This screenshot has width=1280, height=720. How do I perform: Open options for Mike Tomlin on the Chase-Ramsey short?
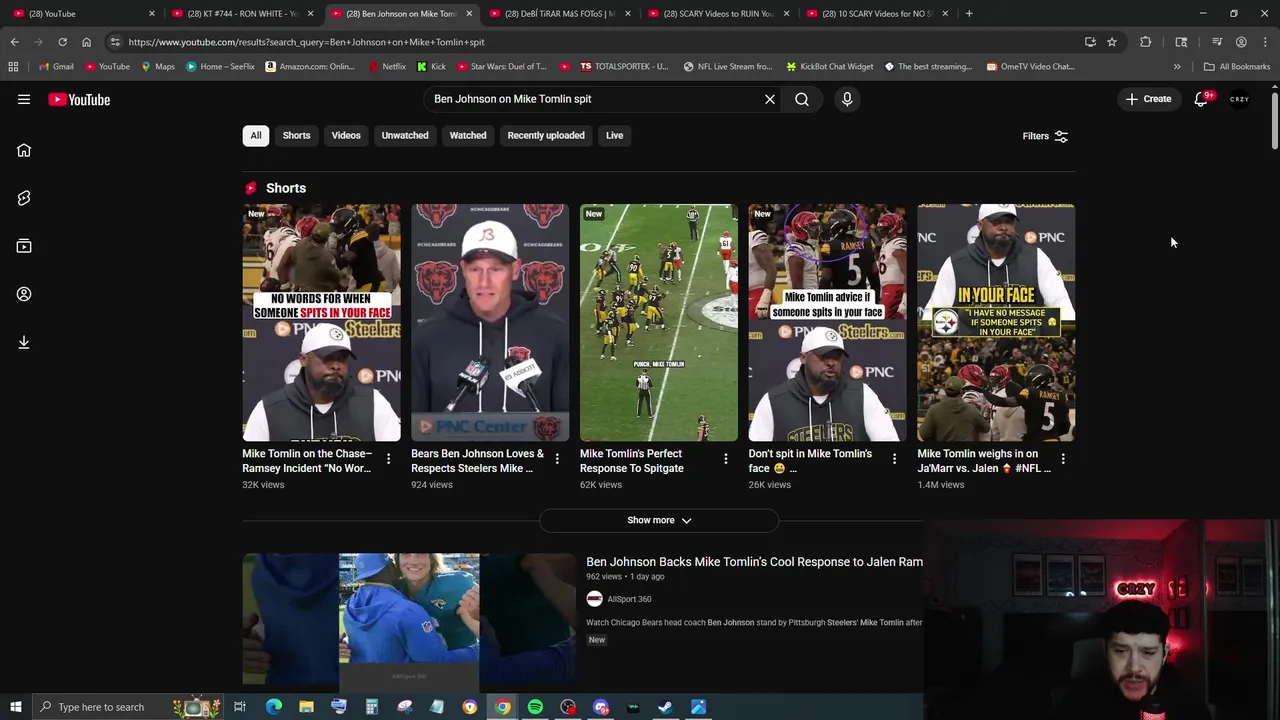[x=389, y=459]
